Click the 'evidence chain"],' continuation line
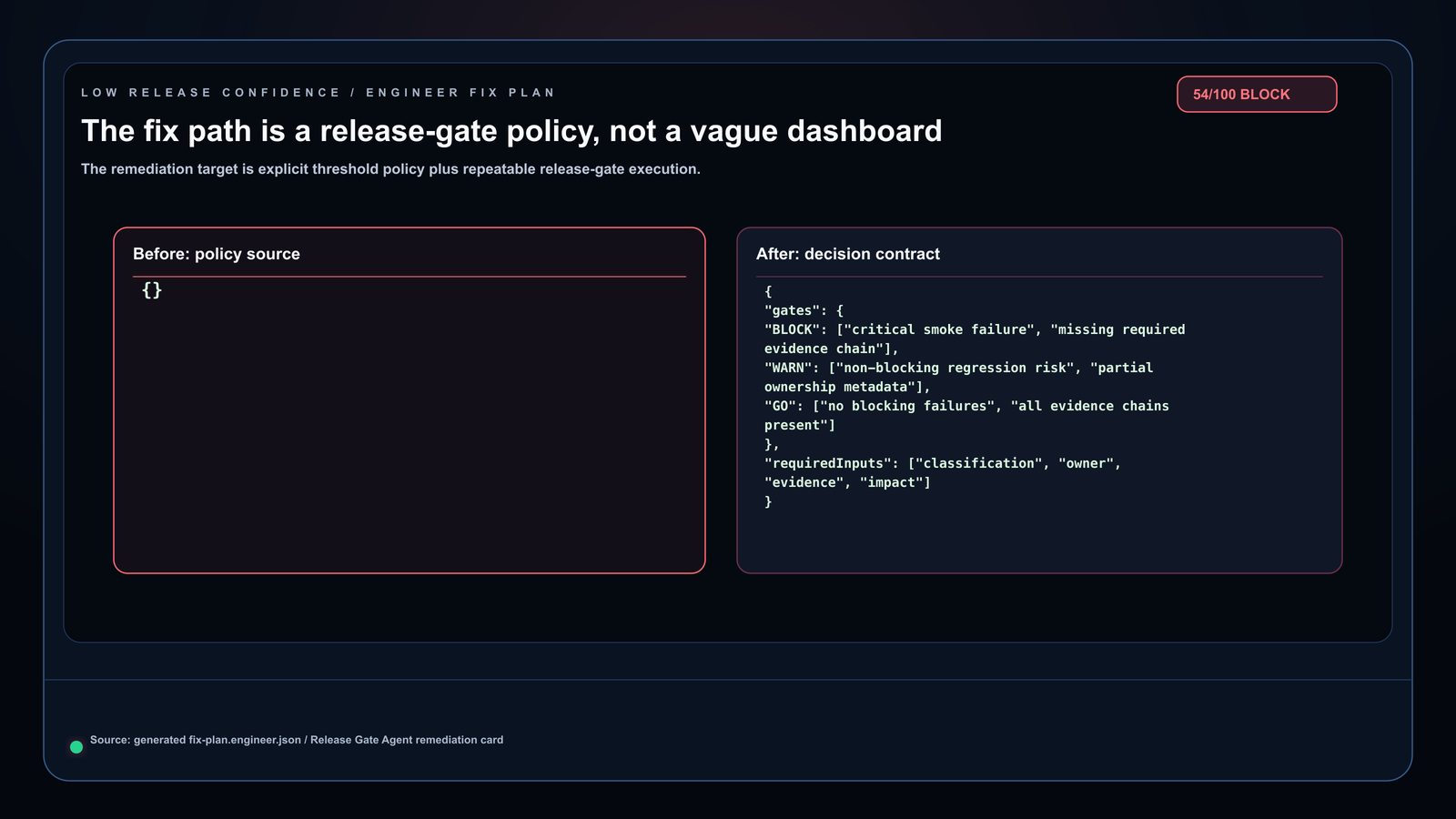 [832, 349]
